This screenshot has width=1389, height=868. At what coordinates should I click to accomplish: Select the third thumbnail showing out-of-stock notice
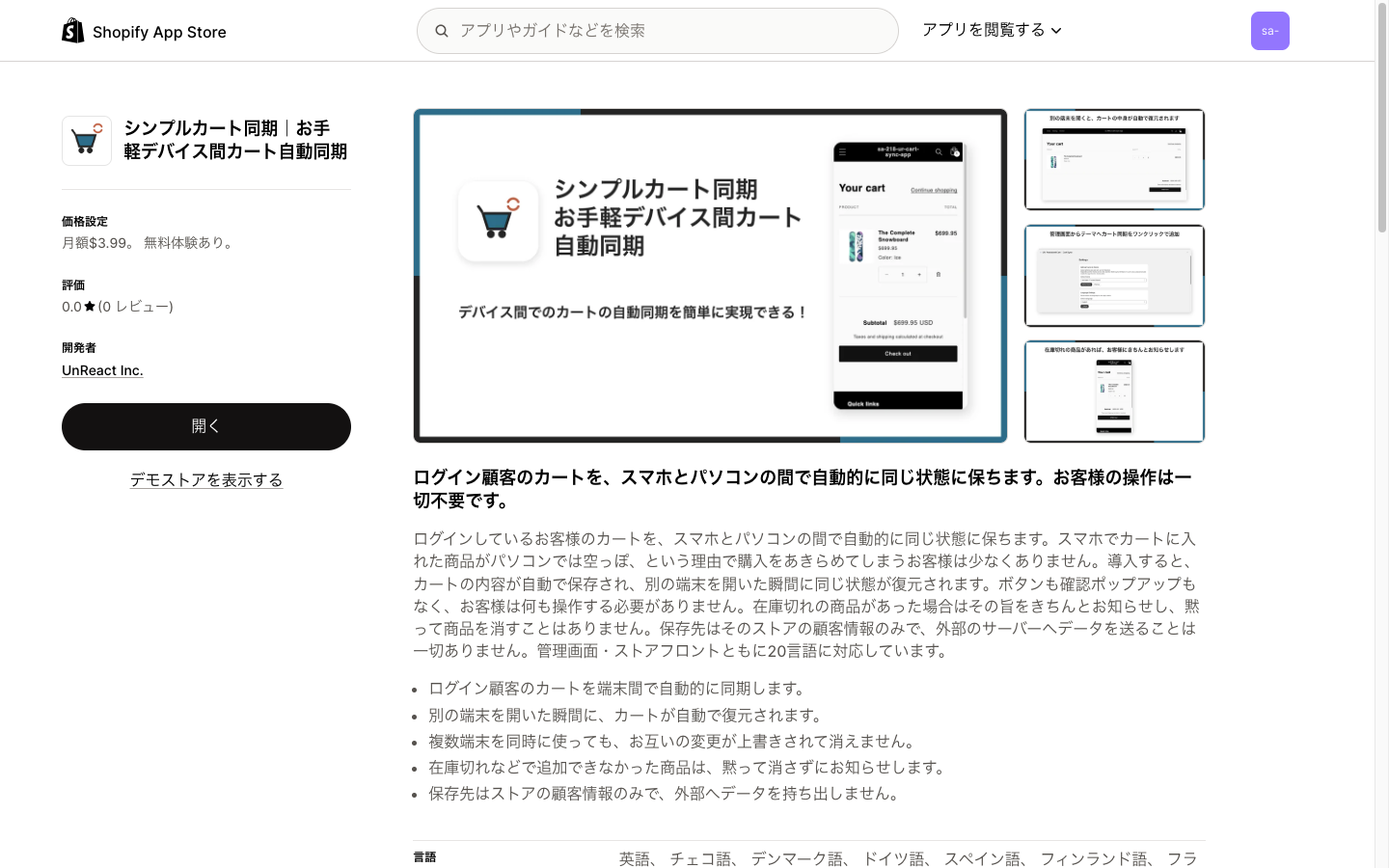[x=1114, y=392]
